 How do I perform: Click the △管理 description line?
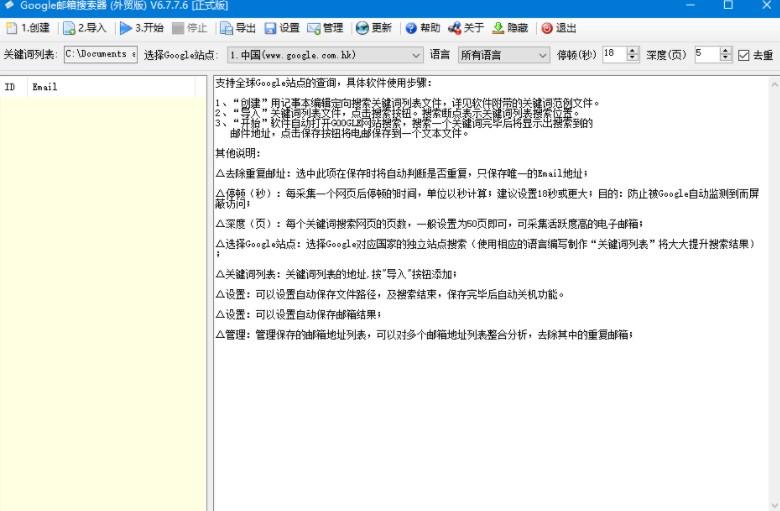[424, 334]
